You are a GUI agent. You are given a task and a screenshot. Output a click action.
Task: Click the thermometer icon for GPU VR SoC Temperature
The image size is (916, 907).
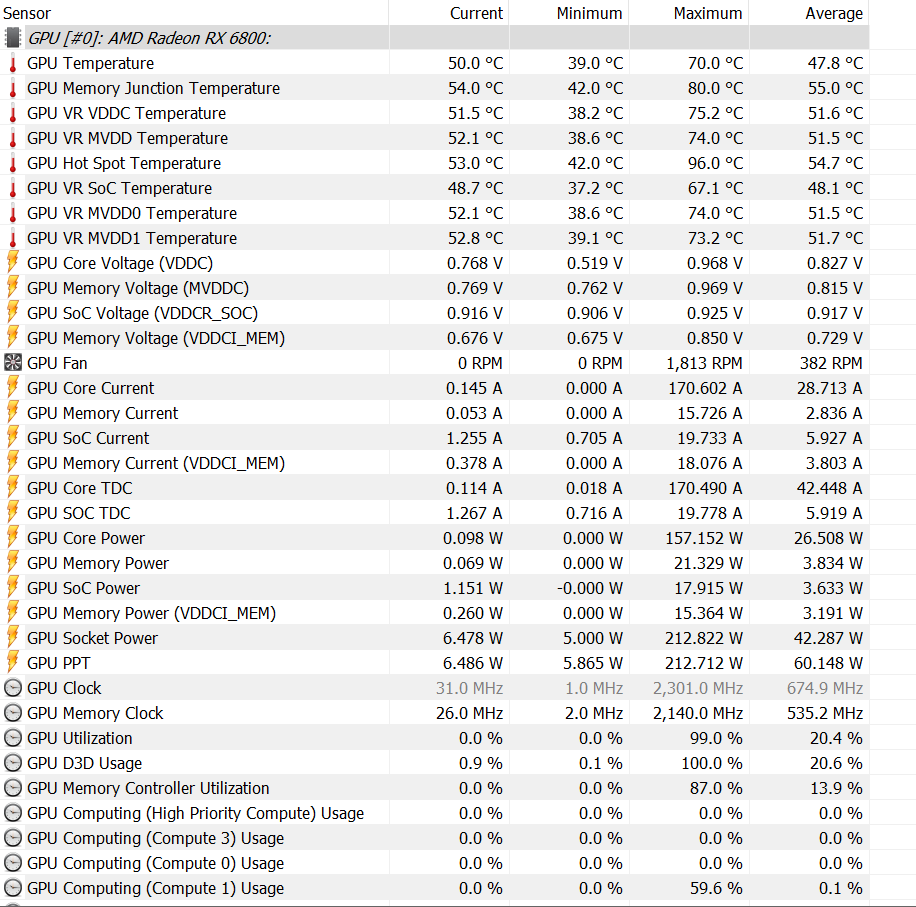12,188
